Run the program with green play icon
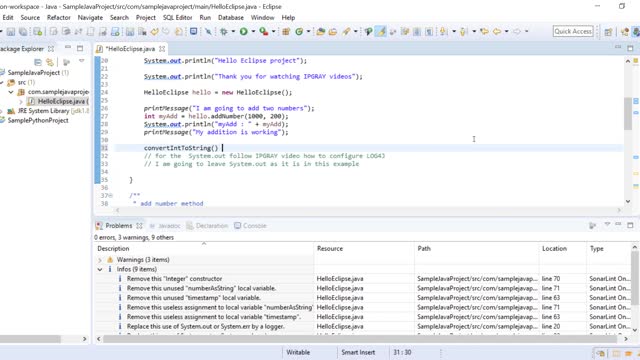 point(244,31)
